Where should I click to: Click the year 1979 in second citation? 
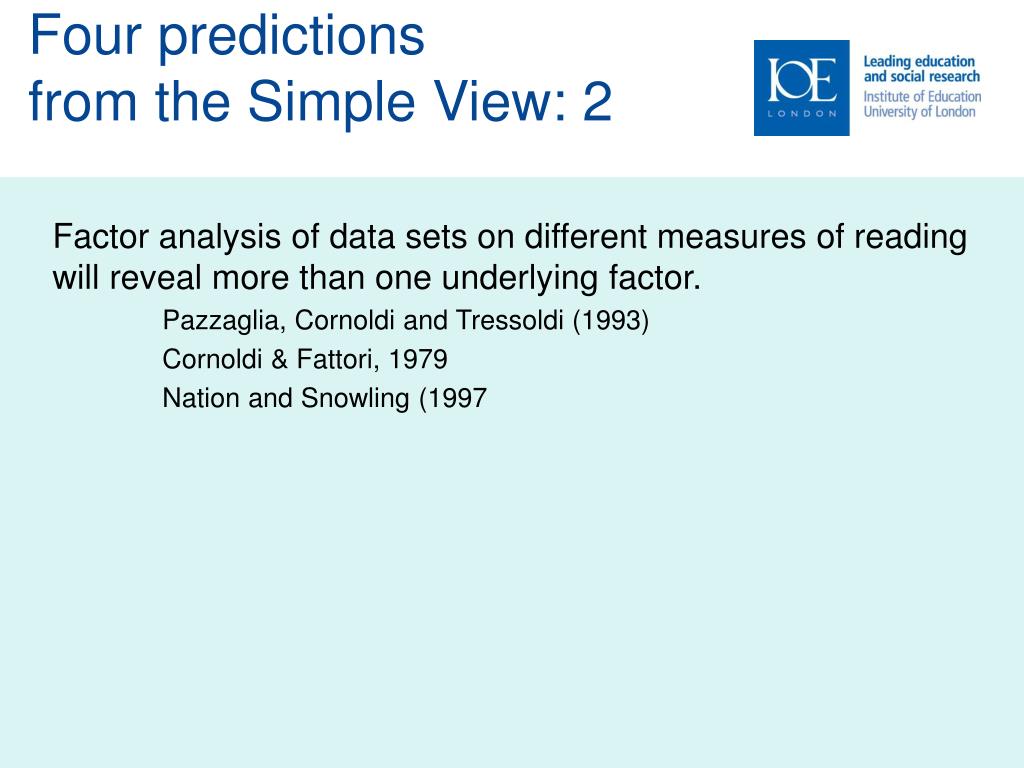click(x=418, y=359)
